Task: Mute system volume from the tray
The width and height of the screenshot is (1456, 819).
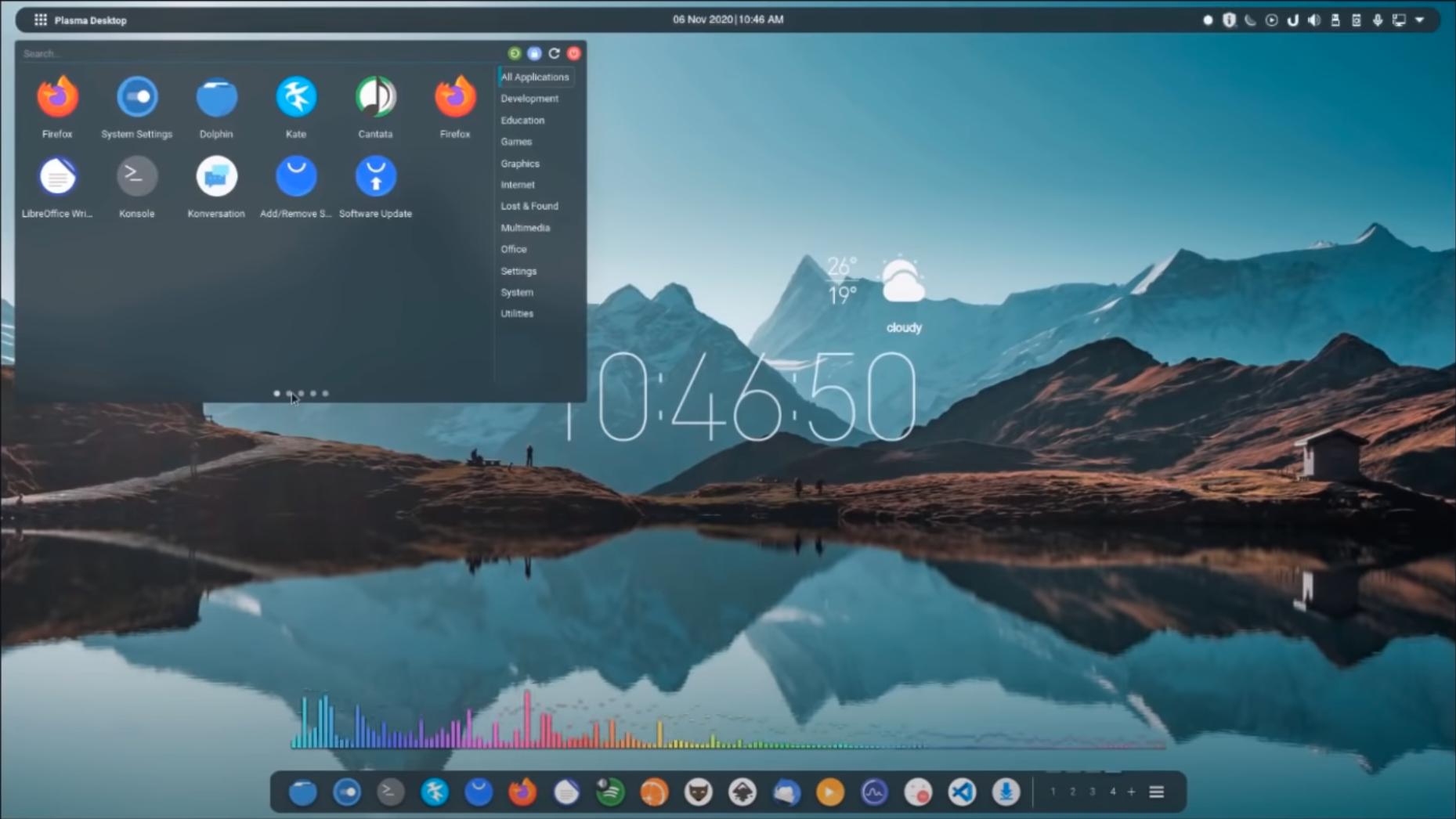Action: [x=1314, y=20]
